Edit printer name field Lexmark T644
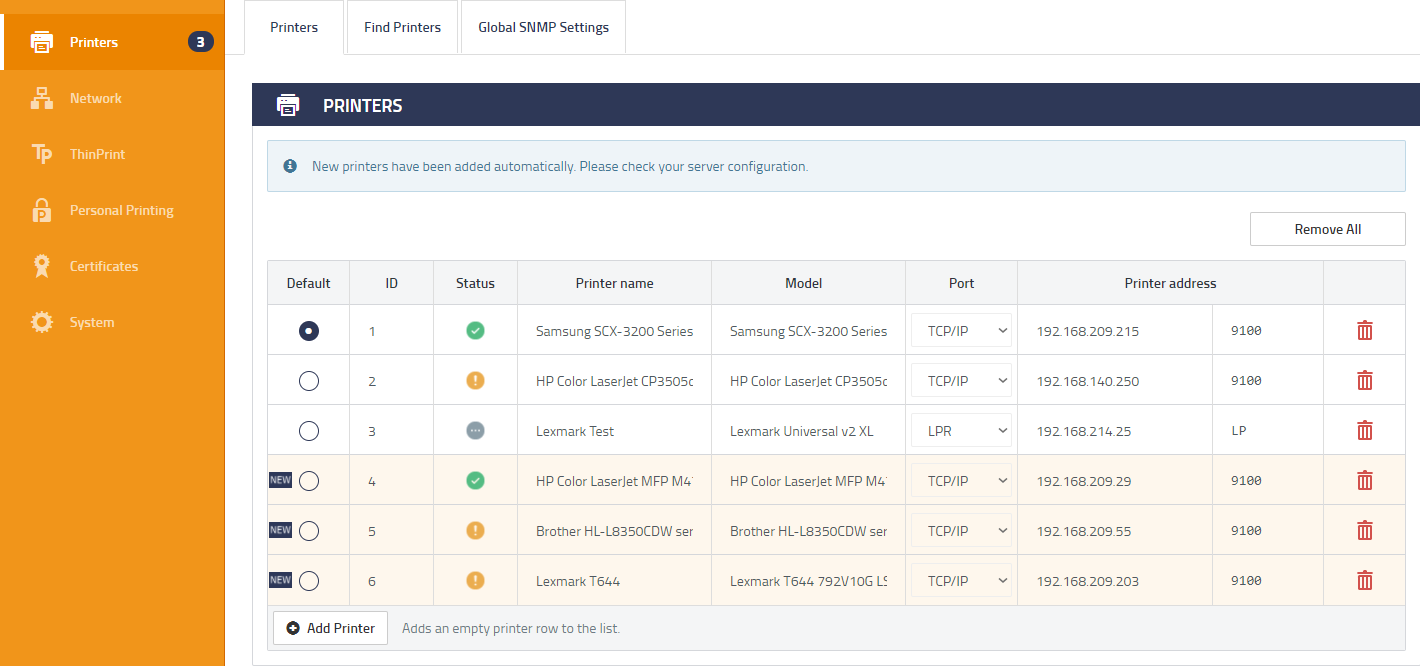The width and height of the screenshot is (1420, 666). pos(614,580)
